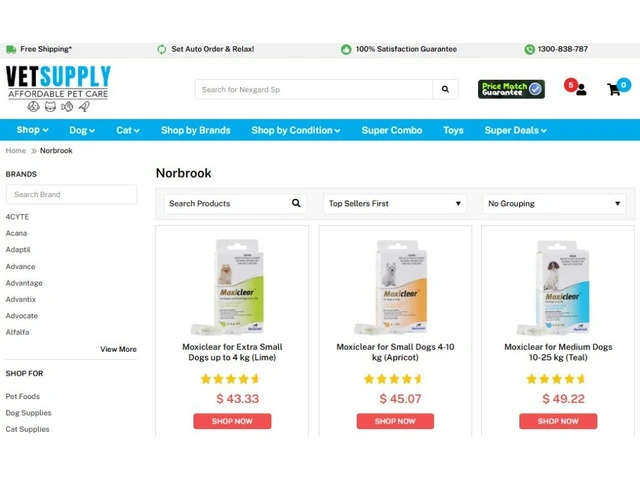
Task: Expand the Shop menu
Action: click(x=32, y=130)
